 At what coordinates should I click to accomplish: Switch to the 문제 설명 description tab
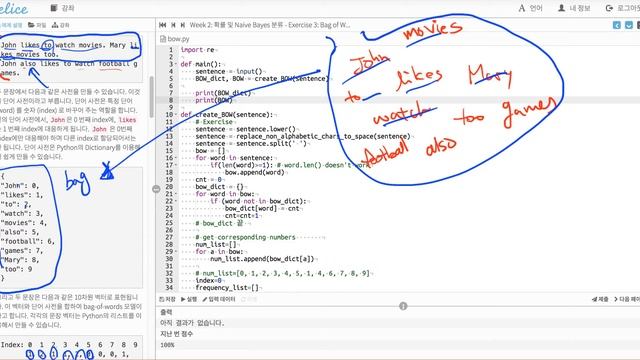(11, 25)
